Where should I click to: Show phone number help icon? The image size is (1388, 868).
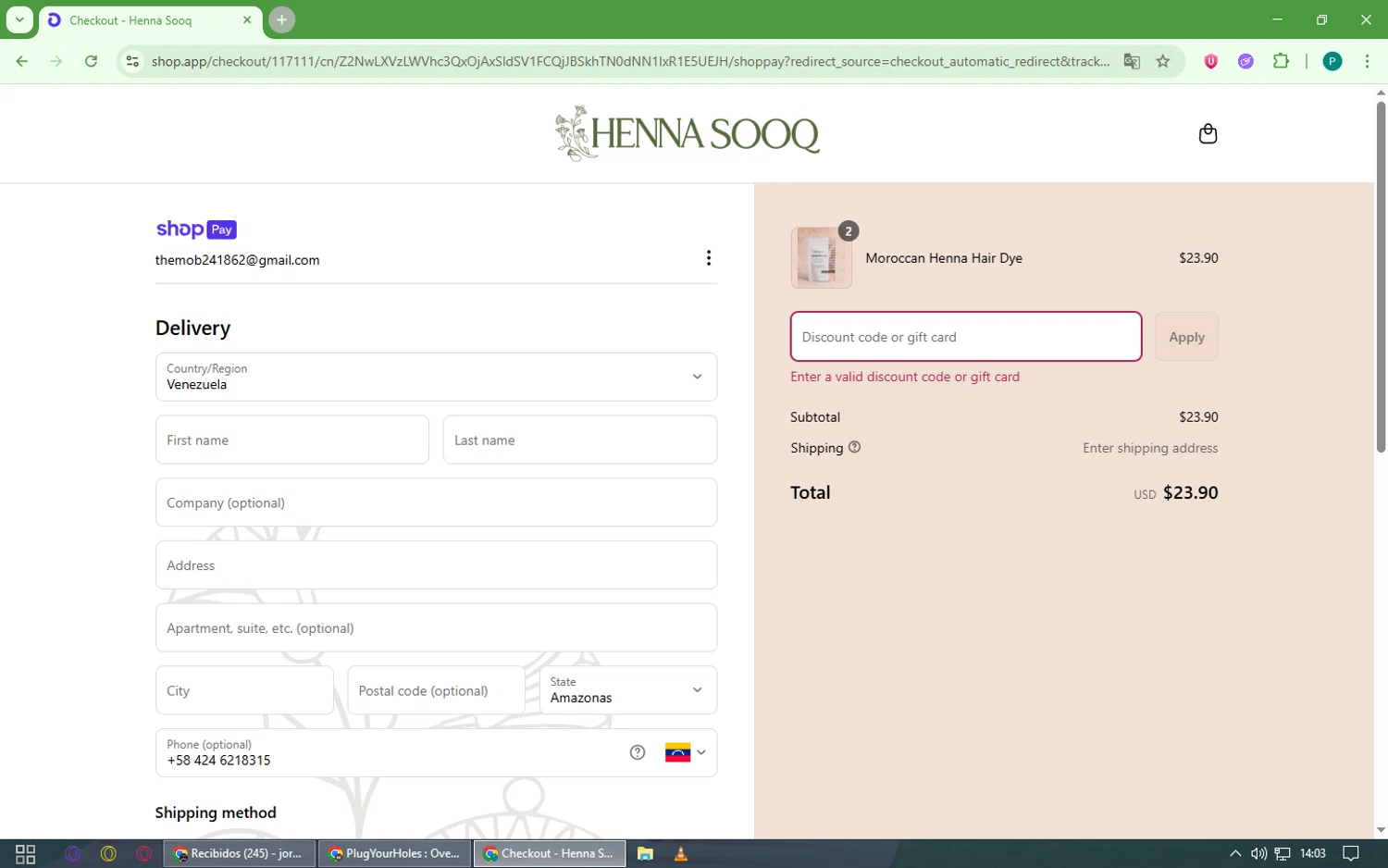(x=638, y=752)
